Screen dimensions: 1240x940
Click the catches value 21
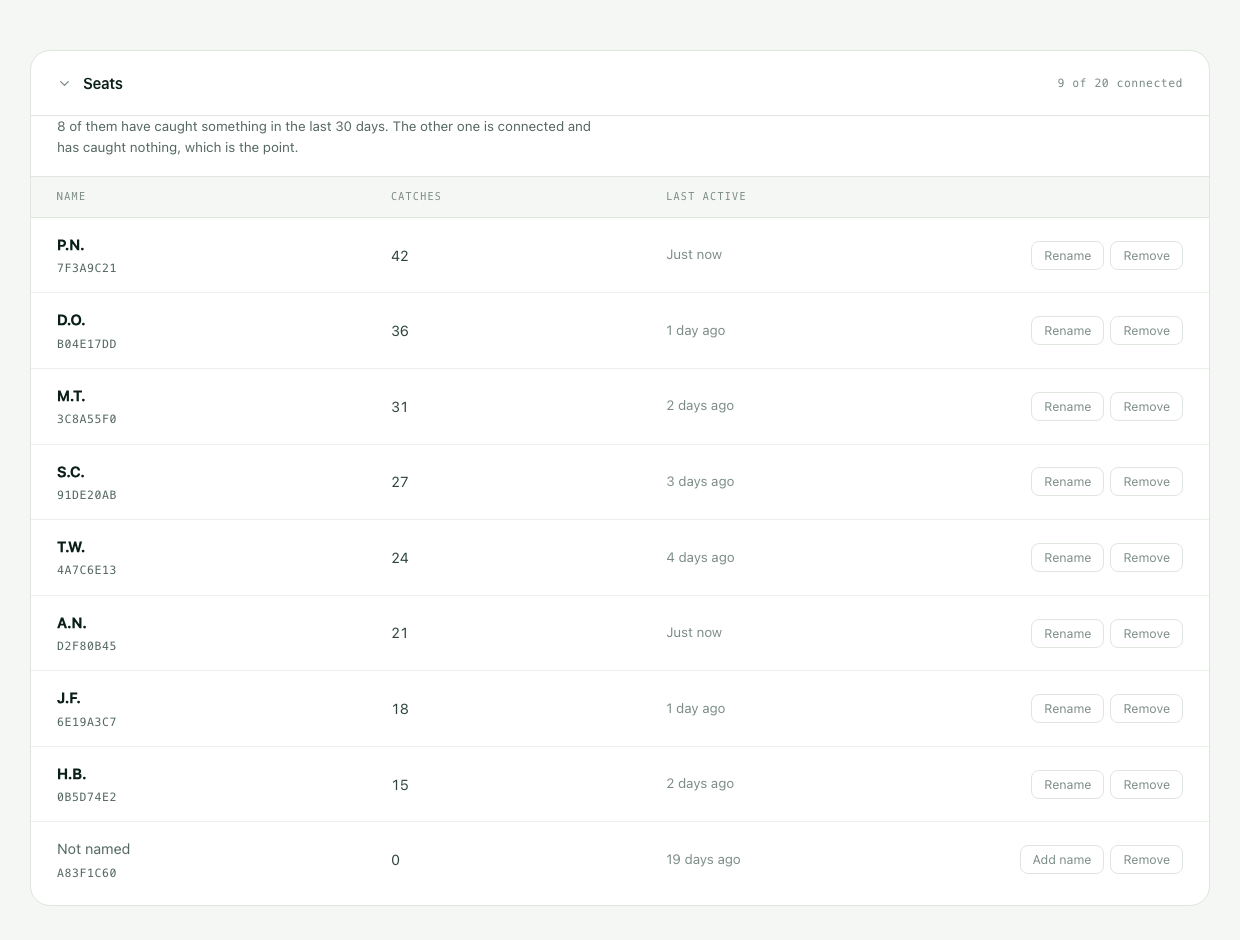click(400, 633)
